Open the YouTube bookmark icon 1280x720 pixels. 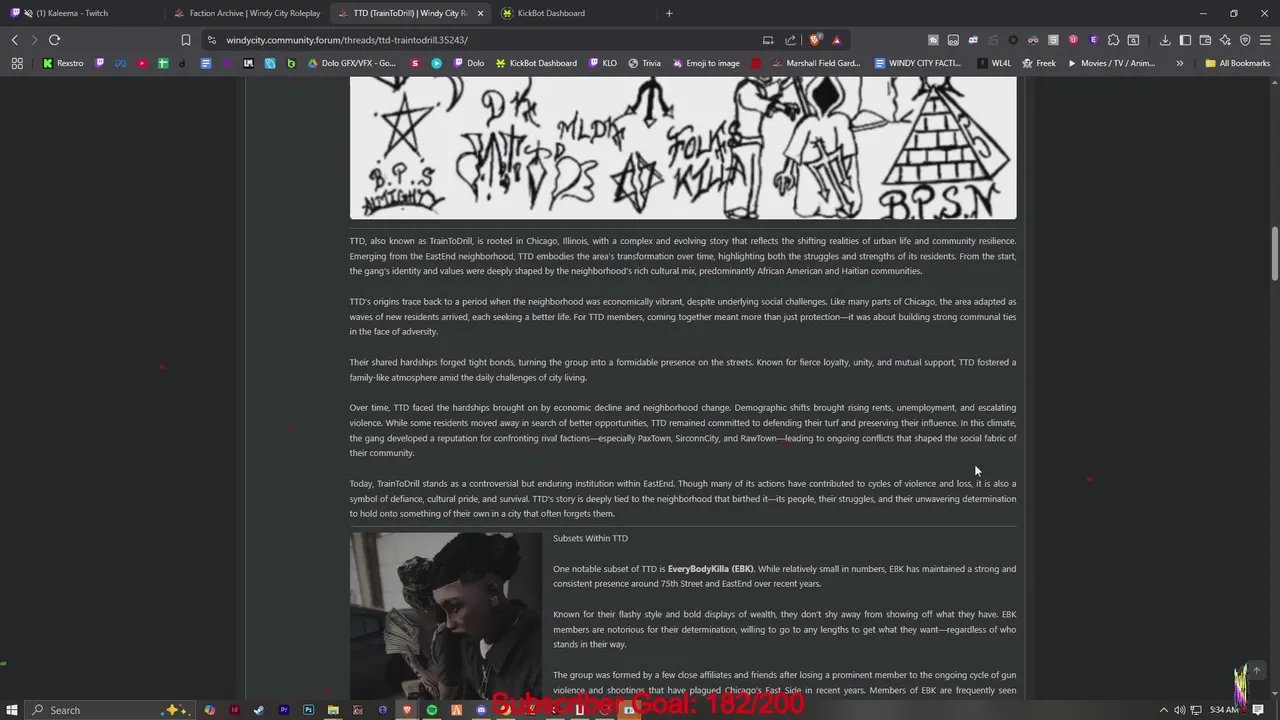pos(141,63)
